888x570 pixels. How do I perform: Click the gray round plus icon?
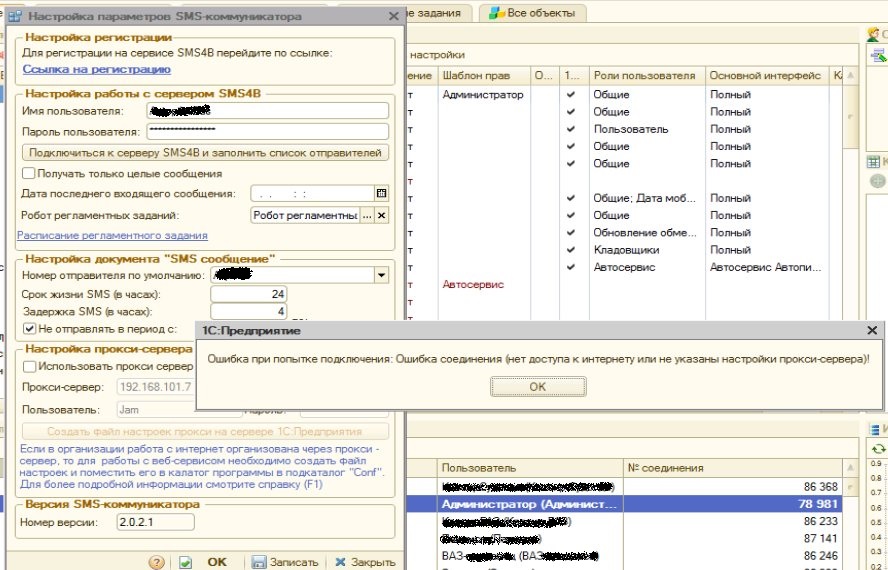coord(877,181)
